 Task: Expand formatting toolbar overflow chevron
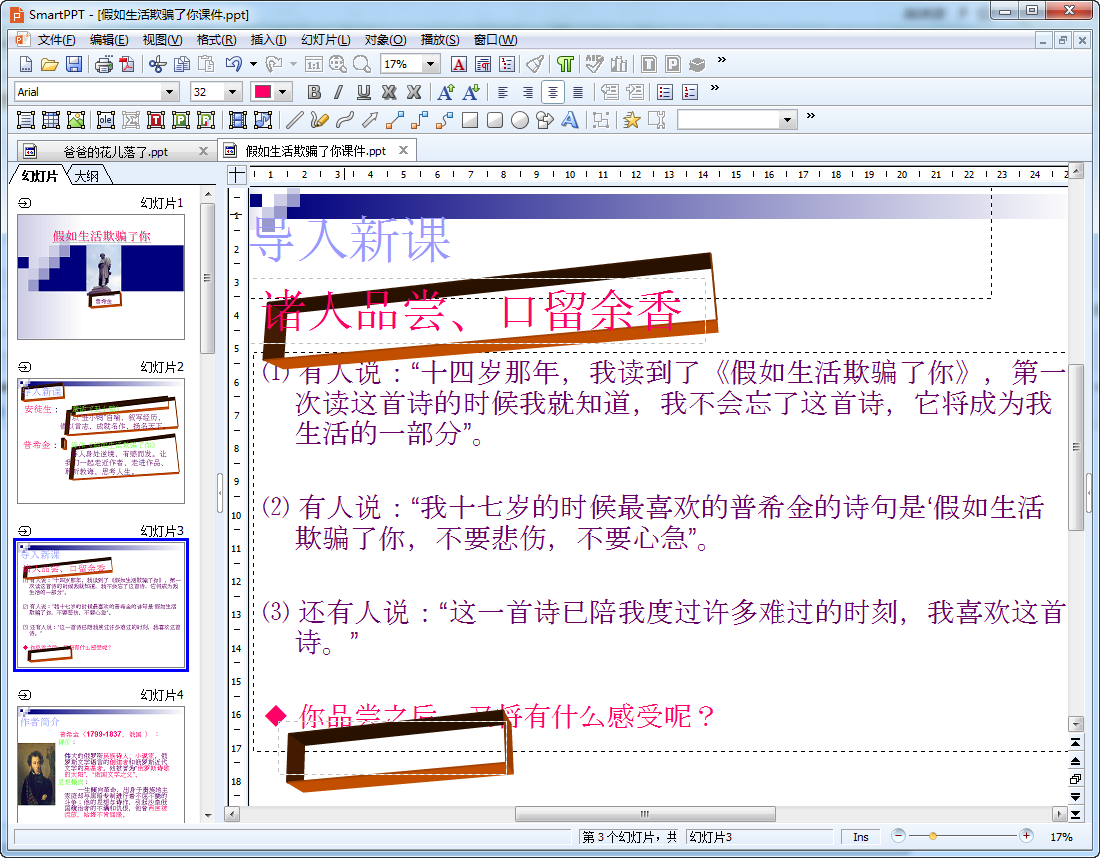[715, 88]
